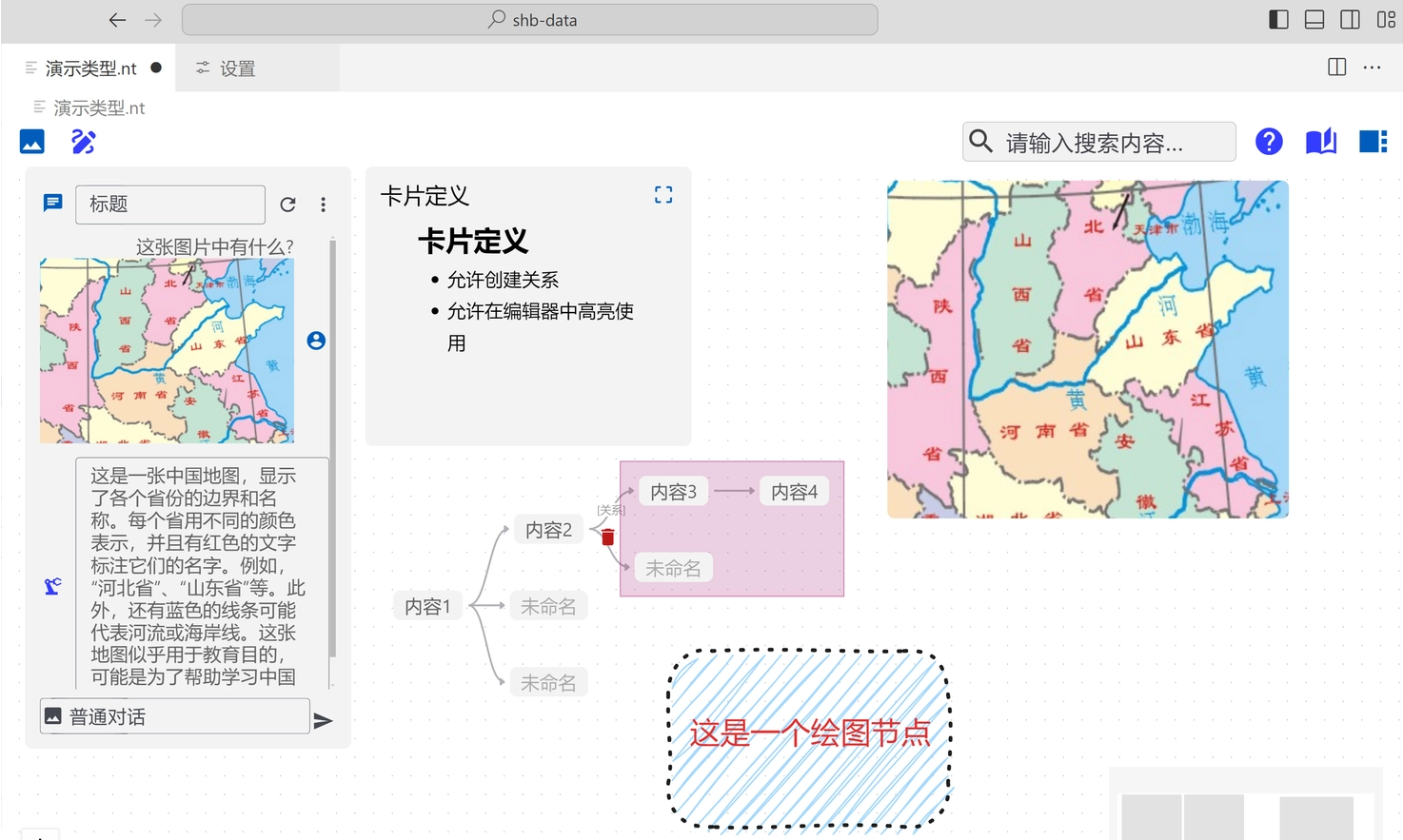Open the editor's more actions ellipsis
Viewport: 1403px width, 840px height.
coord(1372,68)
